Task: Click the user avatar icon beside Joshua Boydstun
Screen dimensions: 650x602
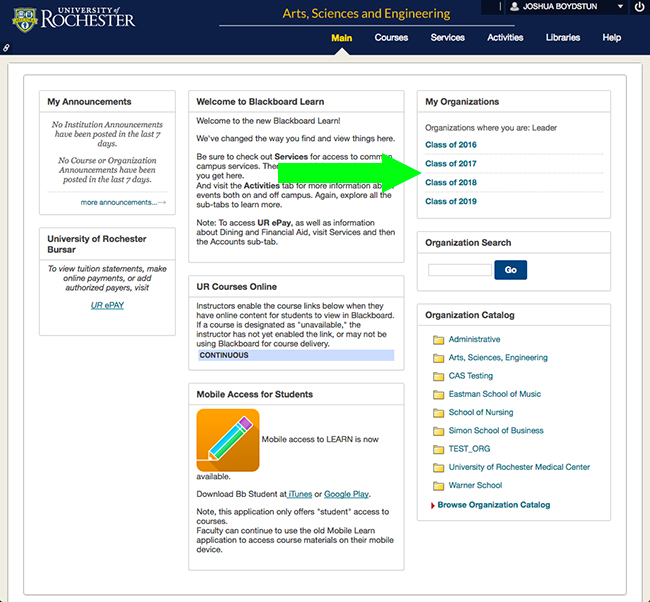Action: point(514,7)
